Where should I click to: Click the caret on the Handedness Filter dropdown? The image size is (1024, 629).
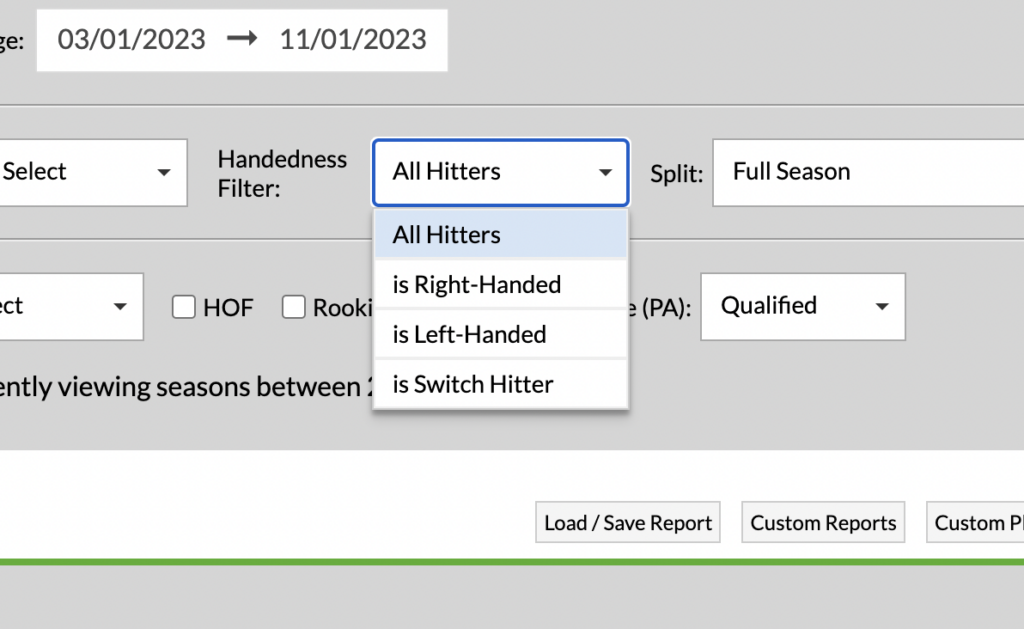click(606, 172)
